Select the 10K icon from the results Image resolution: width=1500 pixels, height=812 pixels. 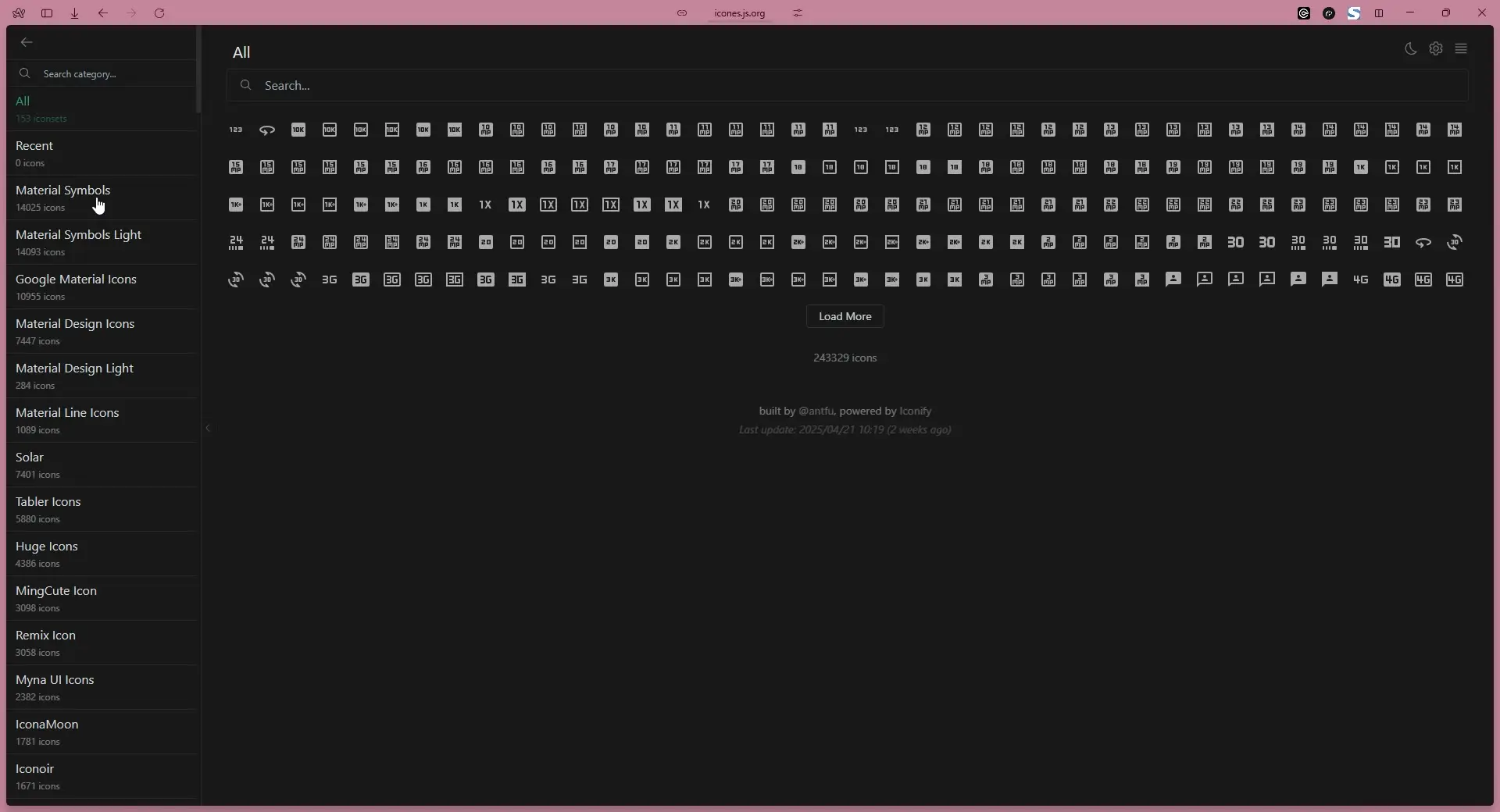click(x=298, y=130)
